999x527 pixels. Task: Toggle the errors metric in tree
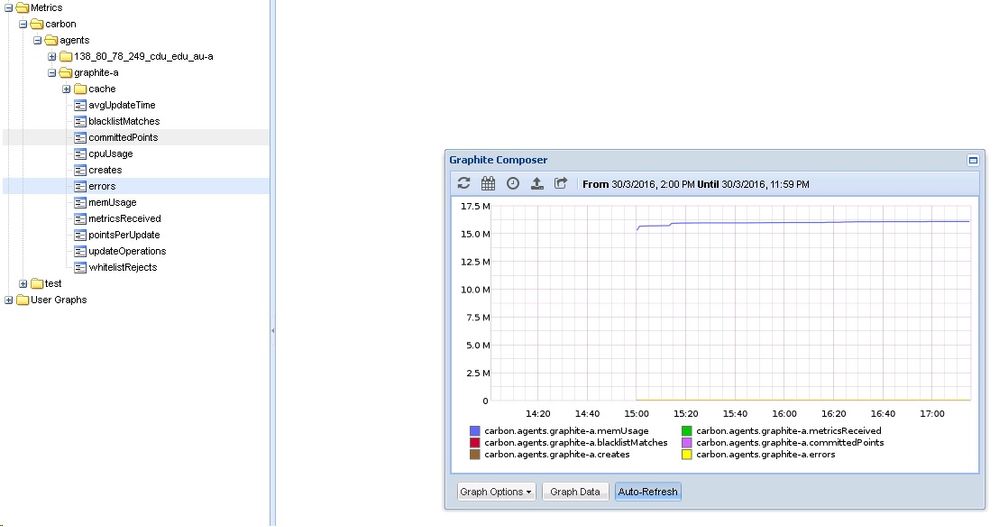[101, 186]
